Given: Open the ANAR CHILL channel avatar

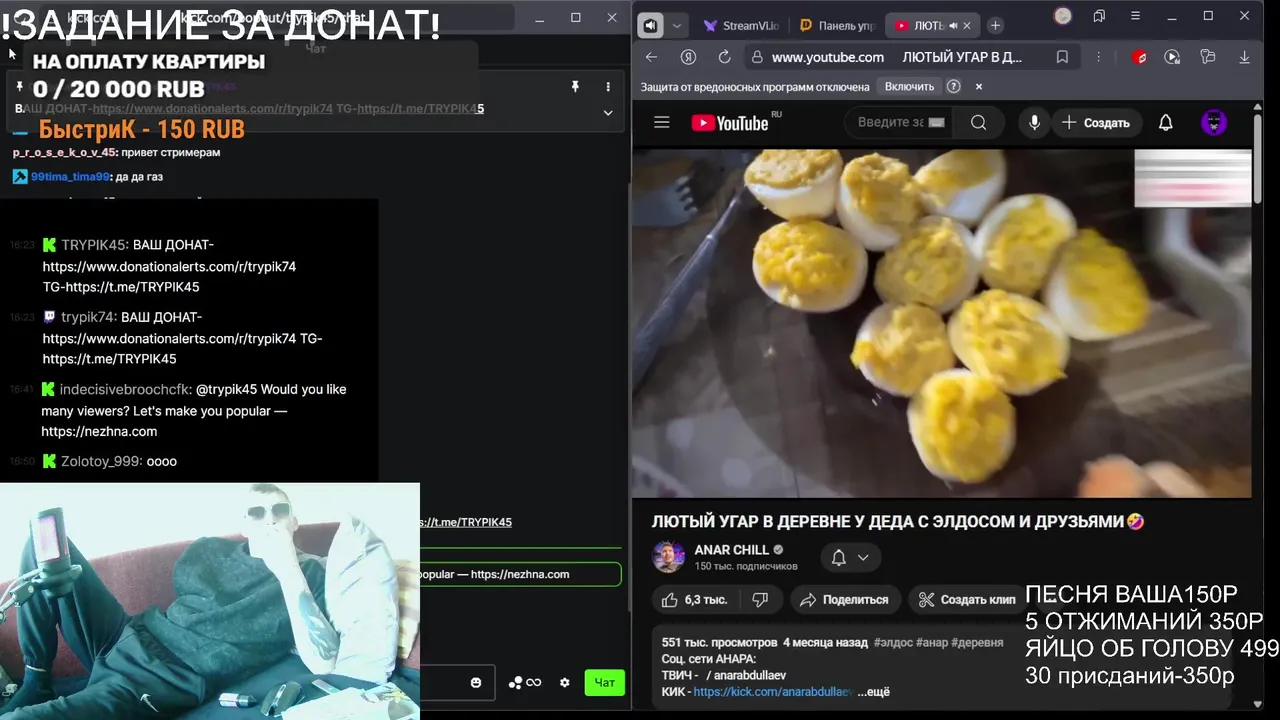Looking at the screenshot, I should click(668, 557).
